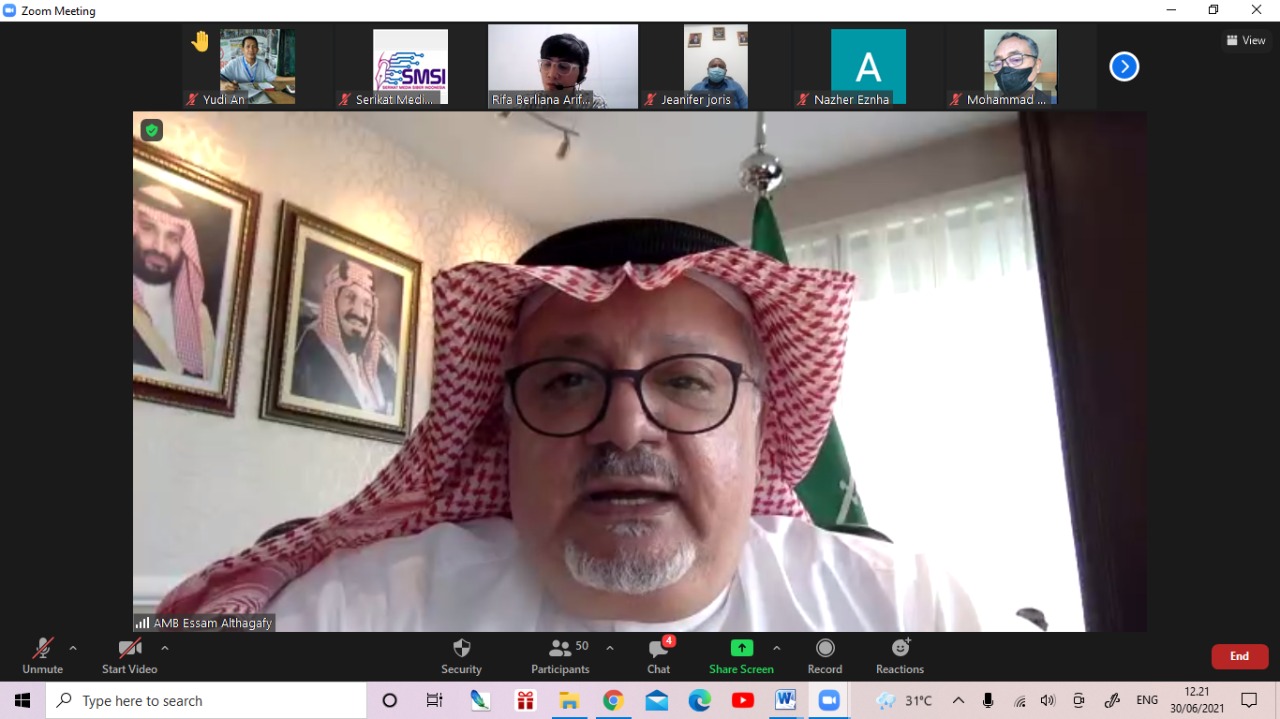Click the red End meeting button
The width and height of the screenshot is (1280, 719).
point(1239,656)
